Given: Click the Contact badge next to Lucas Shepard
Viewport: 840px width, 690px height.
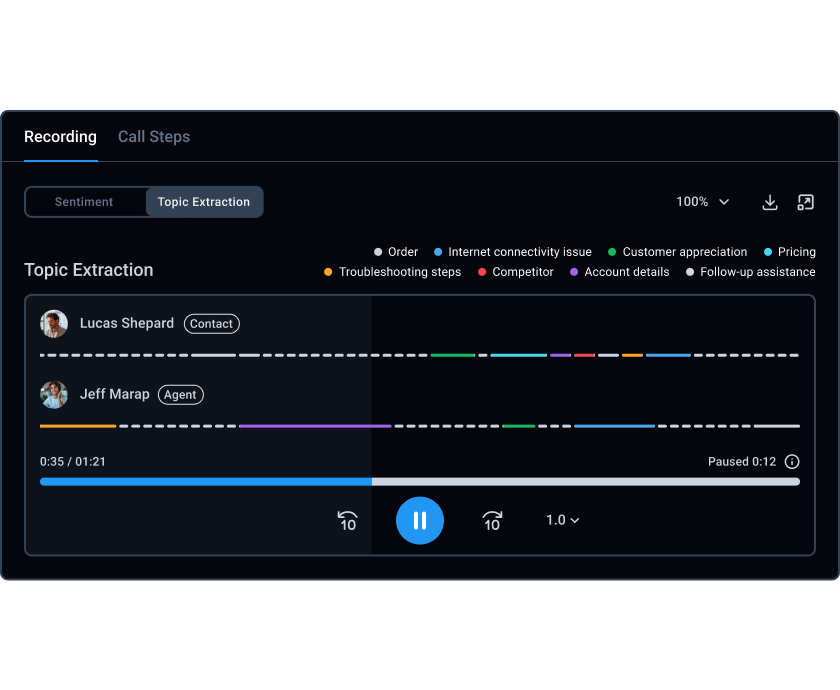Looking at the screenshot, I should [x=211, y=324].
